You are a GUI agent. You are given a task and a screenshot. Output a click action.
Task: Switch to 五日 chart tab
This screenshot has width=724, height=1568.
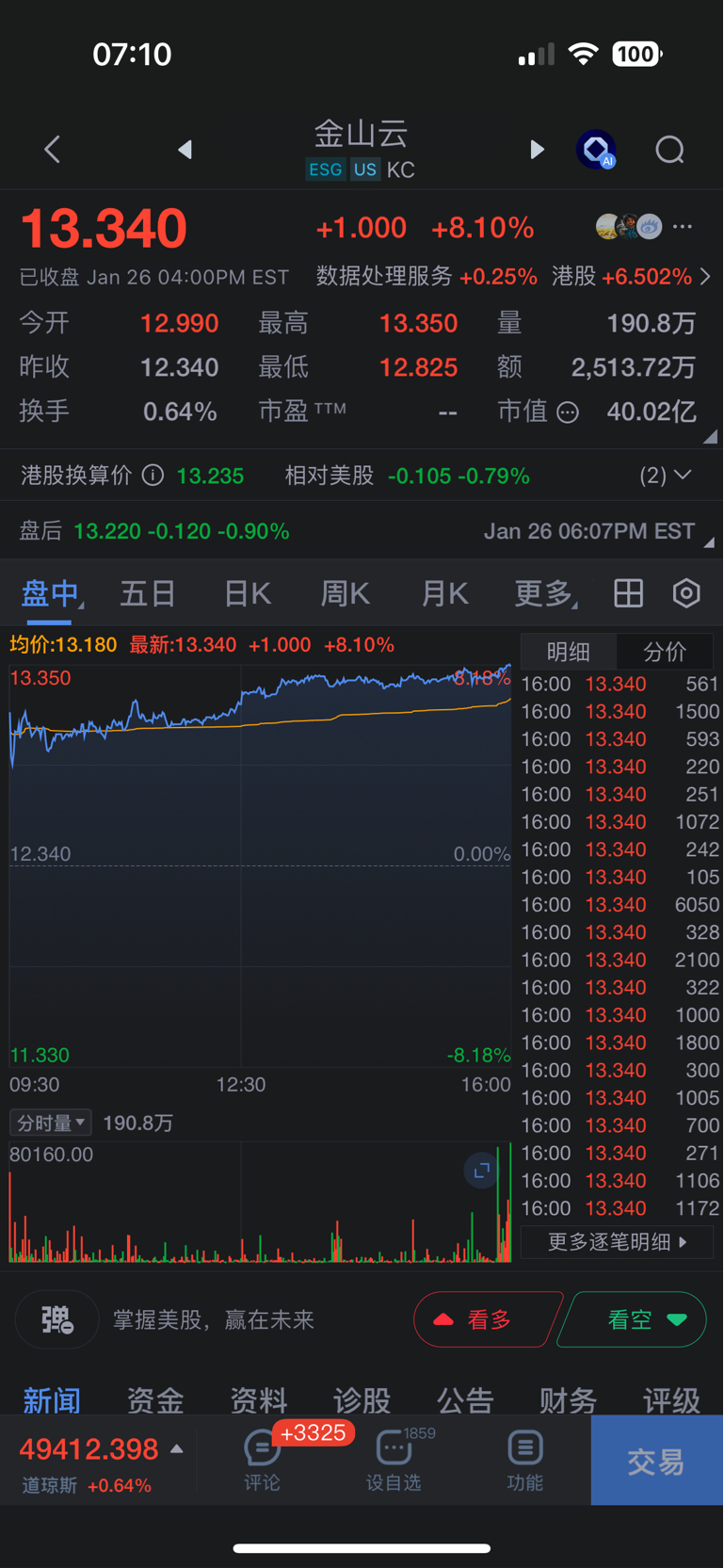point(148,593)
